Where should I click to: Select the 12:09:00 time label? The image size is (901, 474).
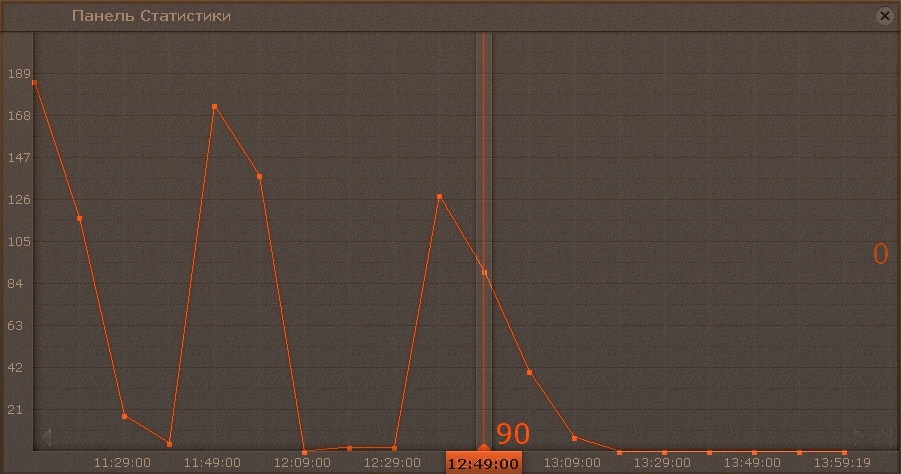(x=302, y=463)
